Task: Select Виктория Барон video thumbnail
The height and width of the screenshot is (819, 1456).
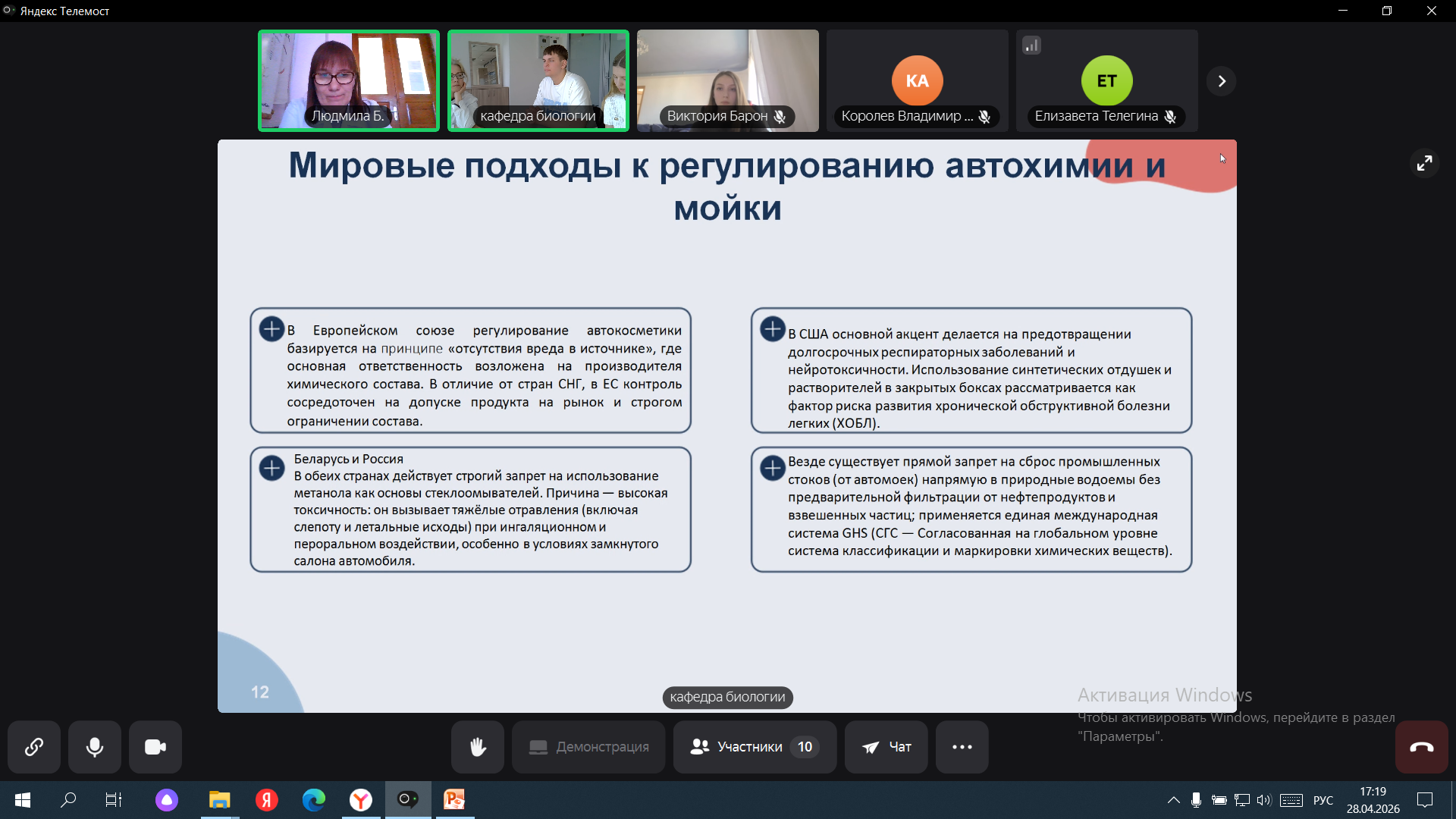Action: 727,80
